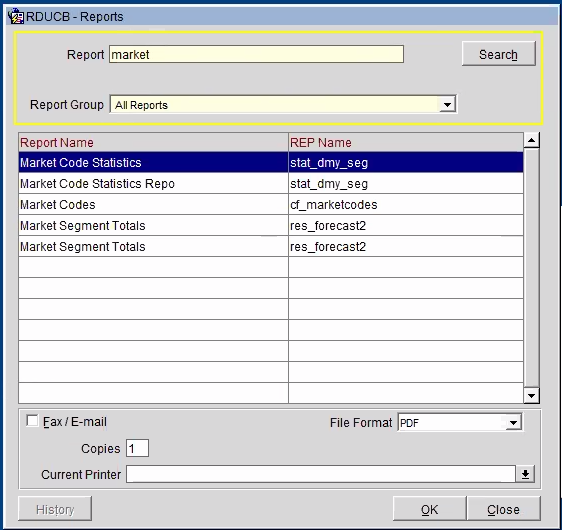
Task: Click the Close button
Action: (503, 509)
